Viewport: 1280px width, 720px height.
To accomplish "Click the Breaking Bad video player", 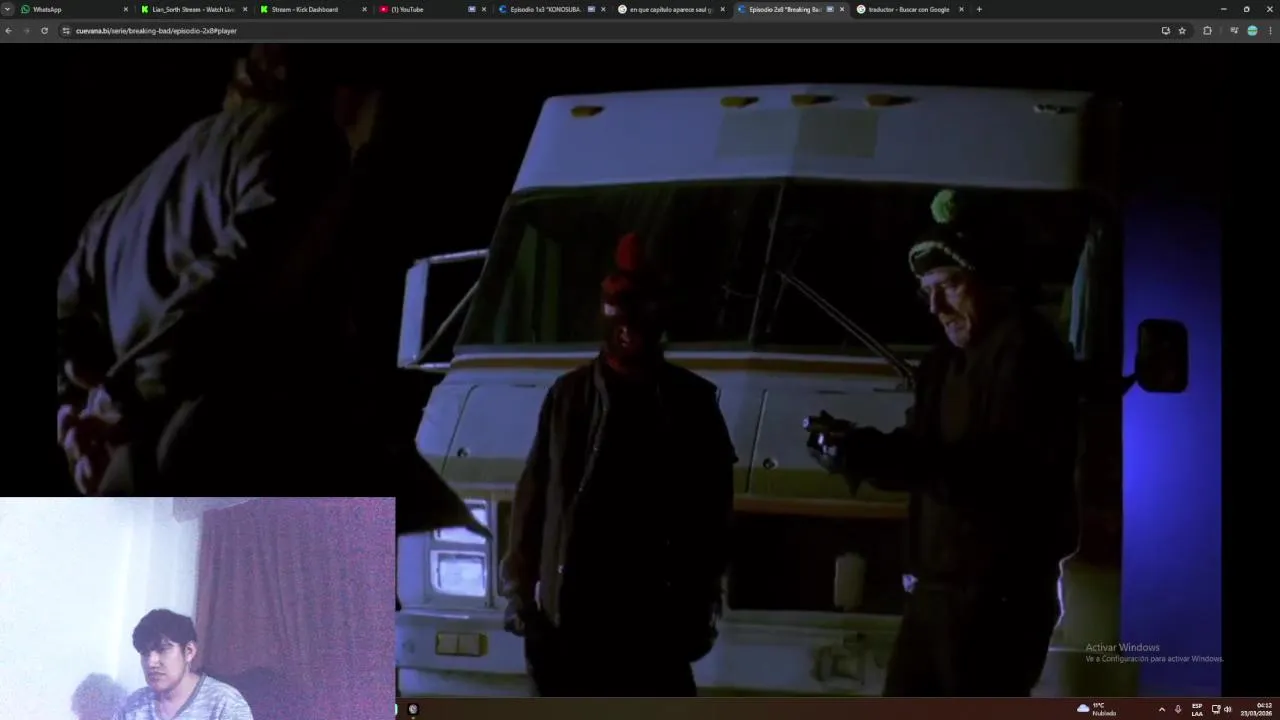I will click(640, 370).
